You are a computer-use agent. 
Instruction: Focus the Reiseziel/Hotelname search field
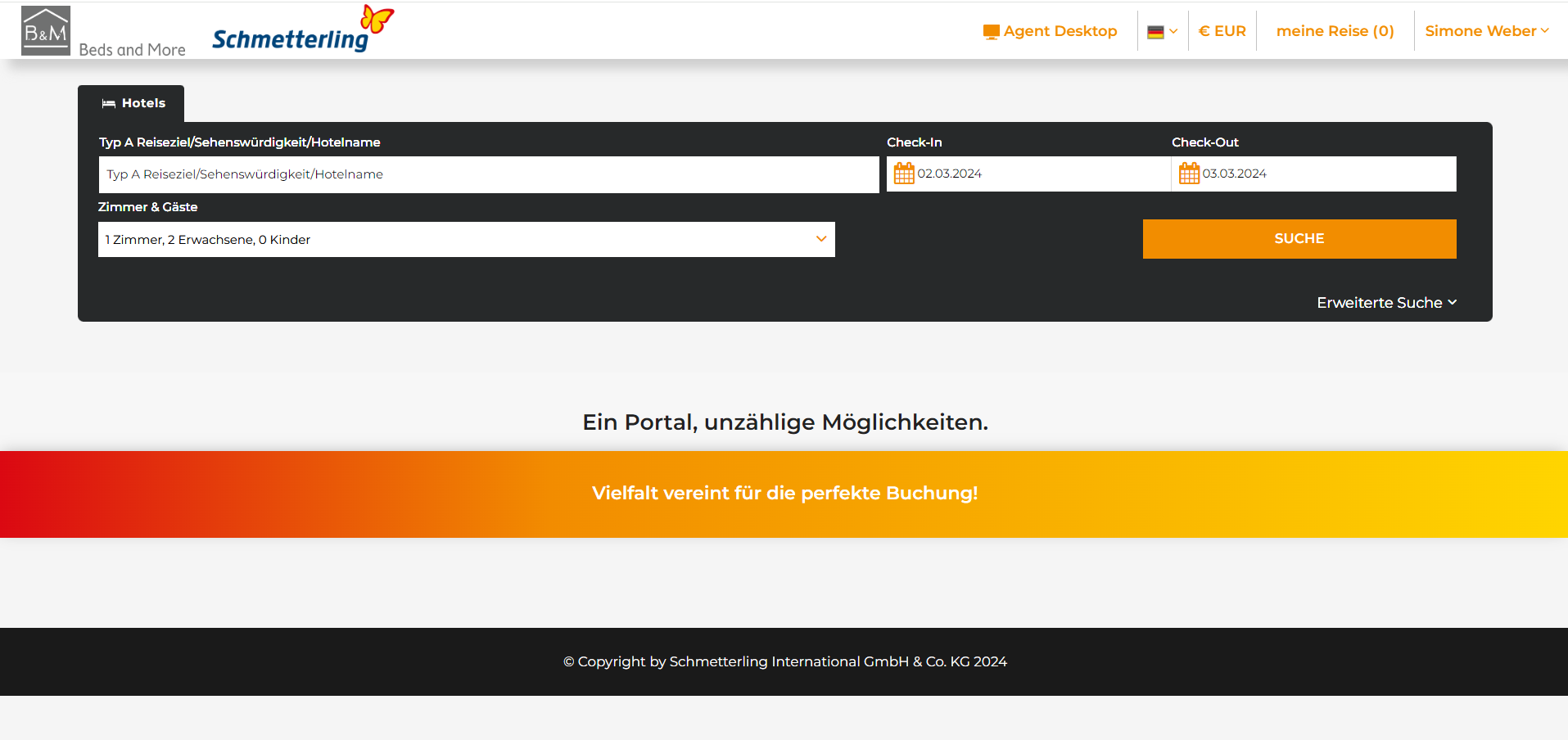tap(488, 174)
